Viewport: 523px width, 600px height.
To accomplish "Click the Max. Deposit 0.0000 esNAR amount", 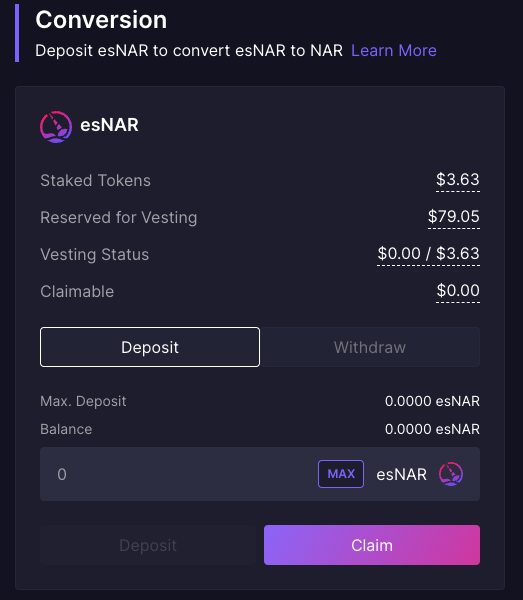I will click(x=432, y=401).
